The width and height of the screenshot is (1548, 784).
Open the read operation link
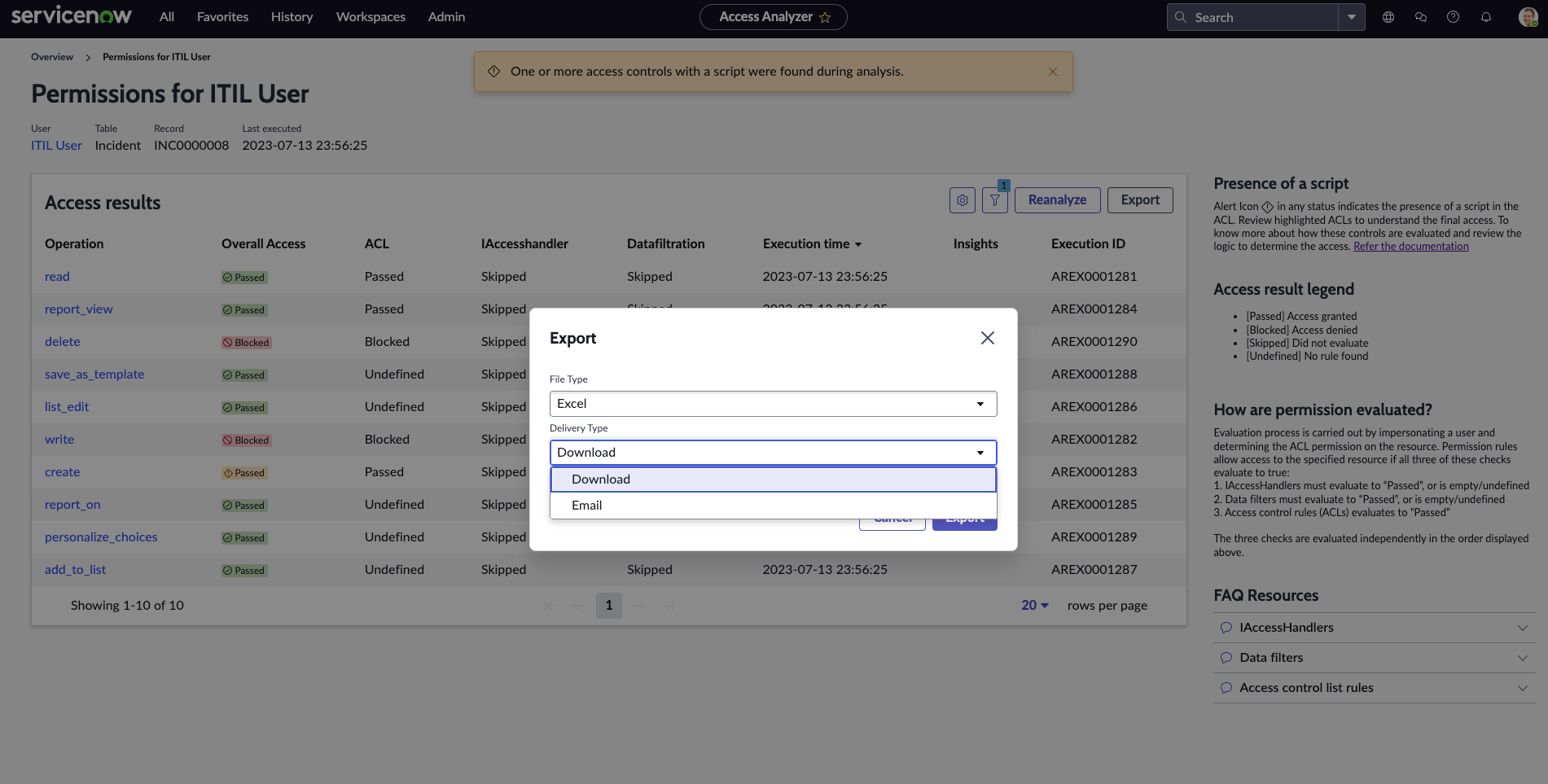pos(57,277)
